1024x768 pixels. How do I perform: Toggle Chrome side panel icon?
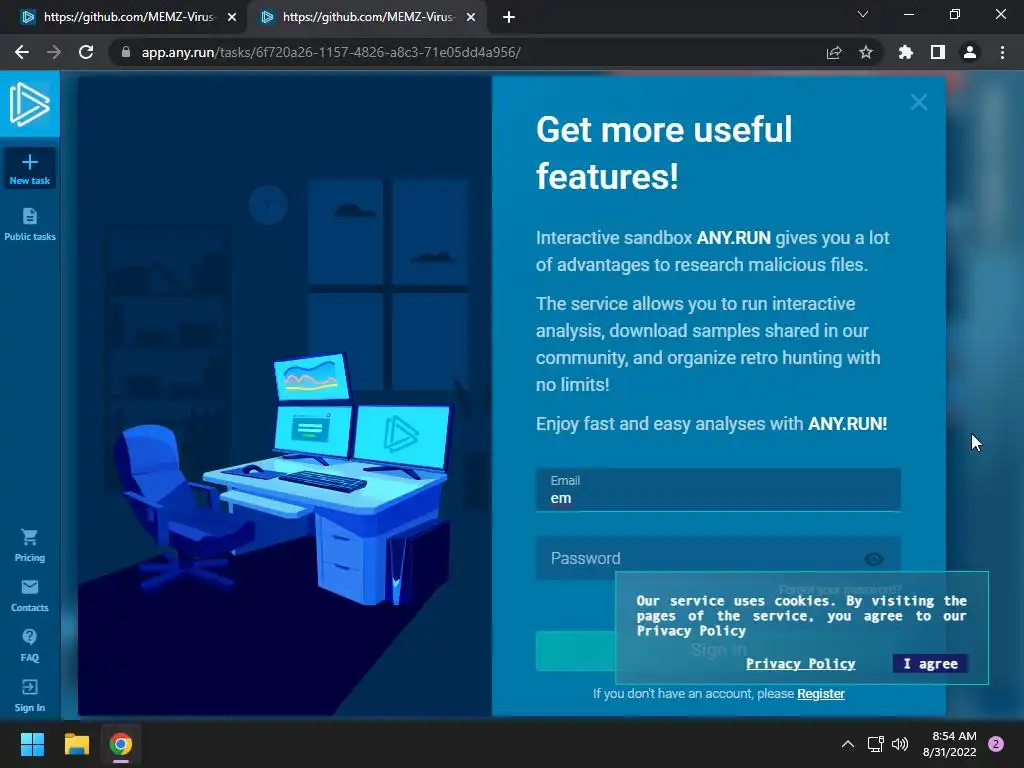pos(938,52)
